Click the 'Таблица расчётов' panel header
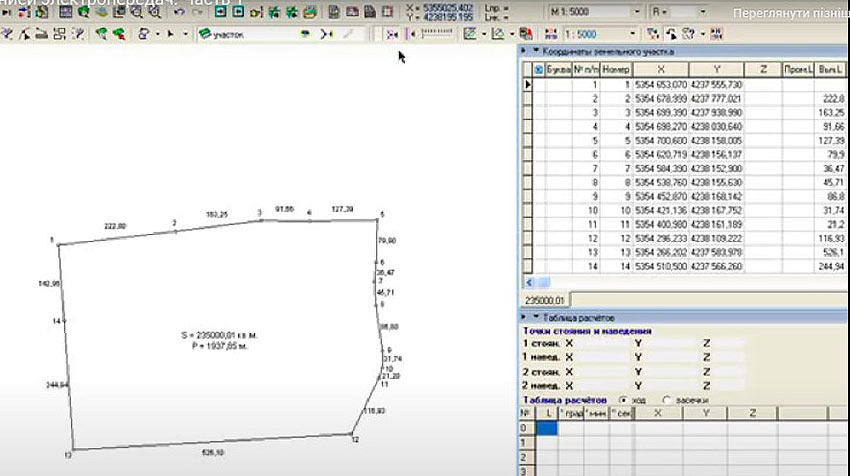The image size is (850, 476). point(578,317)
